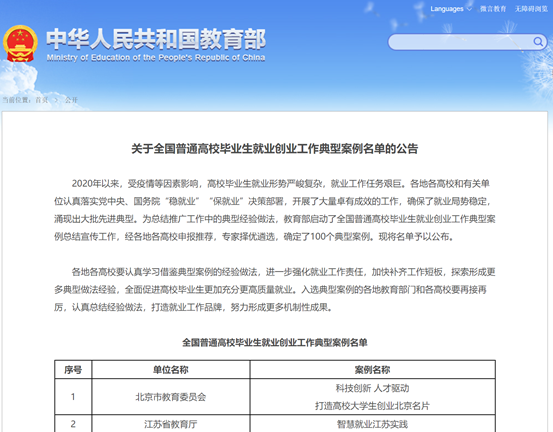Image resolution: width=553 pixels, height=432 pixels.
Task: Click row number 2 cell
Action: (x=73, y=424)
